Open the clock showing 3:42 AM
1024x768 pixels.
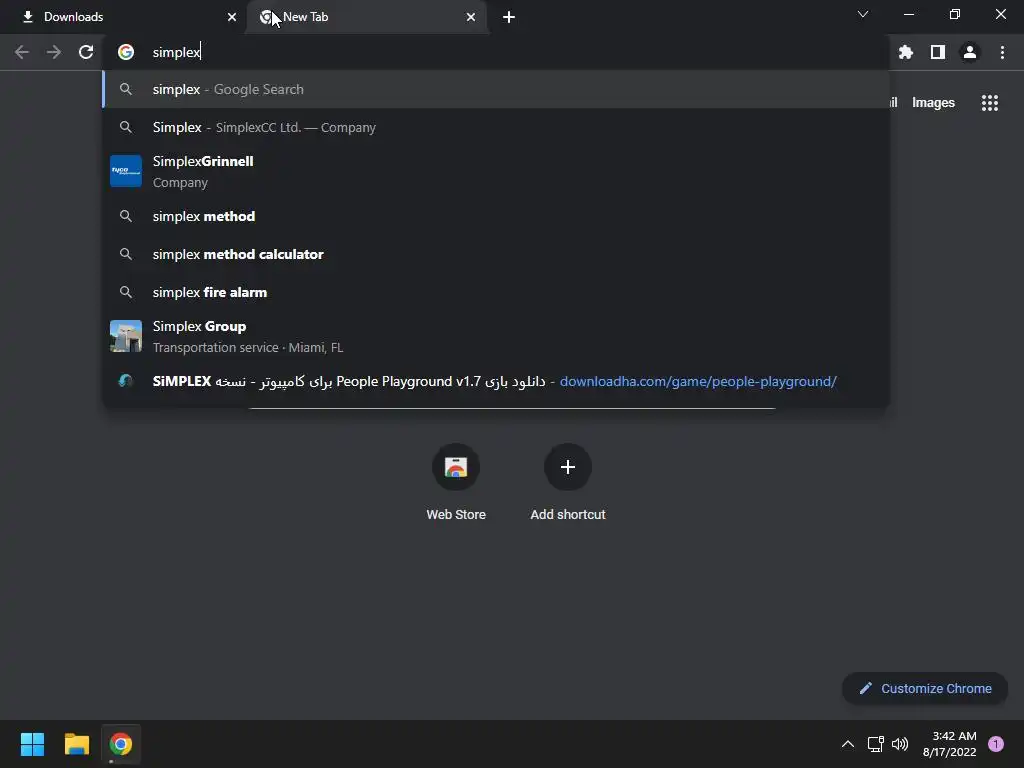pyautogui.click(x=950, y=744)
